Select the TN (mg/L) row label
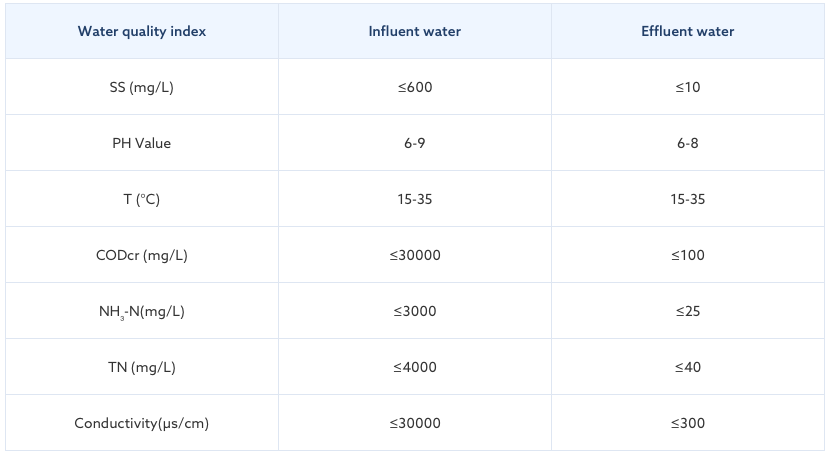 click(x=142, y=367)
